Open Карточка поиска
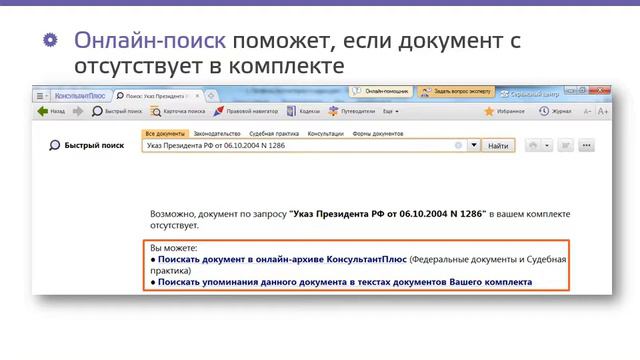Viewport: 640px width, 360px height. point(178,111)
